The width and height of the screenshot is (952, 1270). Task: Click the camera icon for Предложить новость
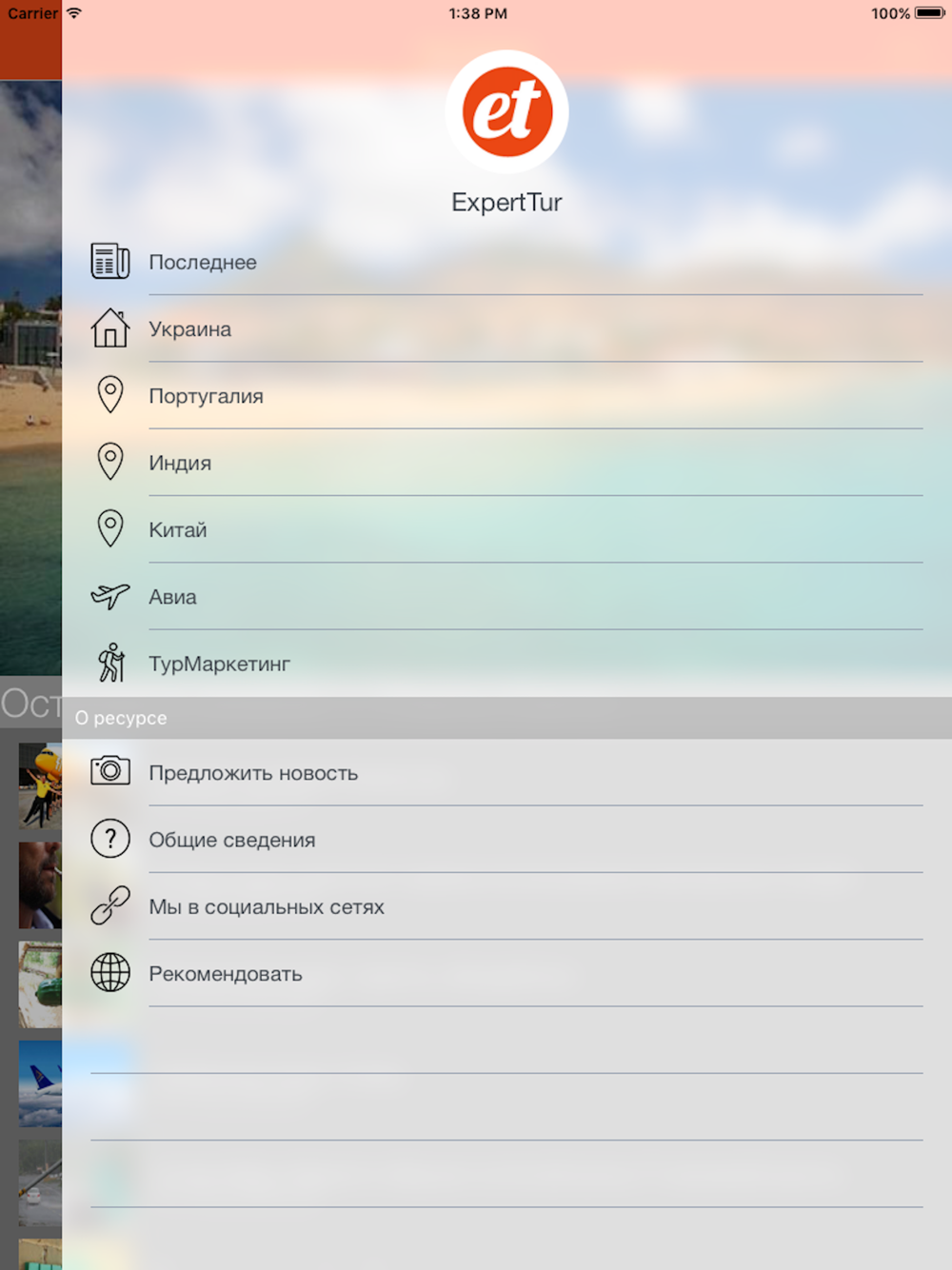point(110,770)
